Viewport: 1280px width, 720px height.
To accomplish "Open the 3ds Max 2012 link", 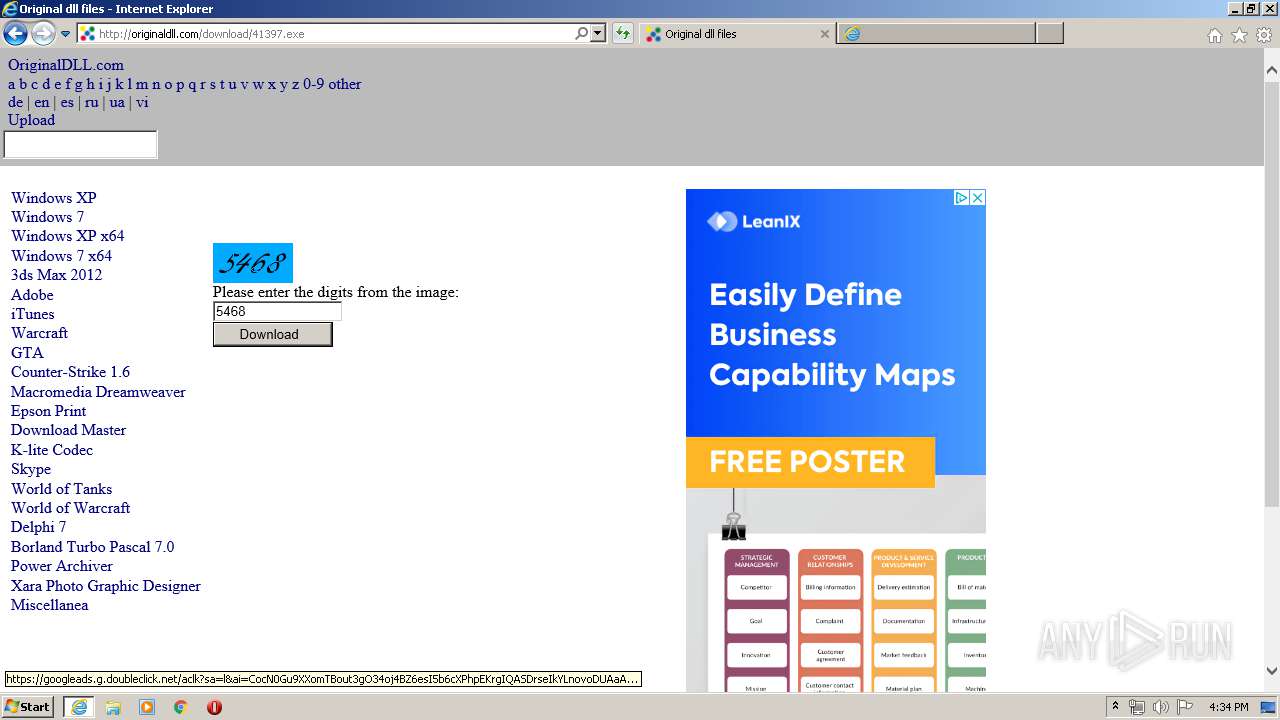I will pos(56,275).
